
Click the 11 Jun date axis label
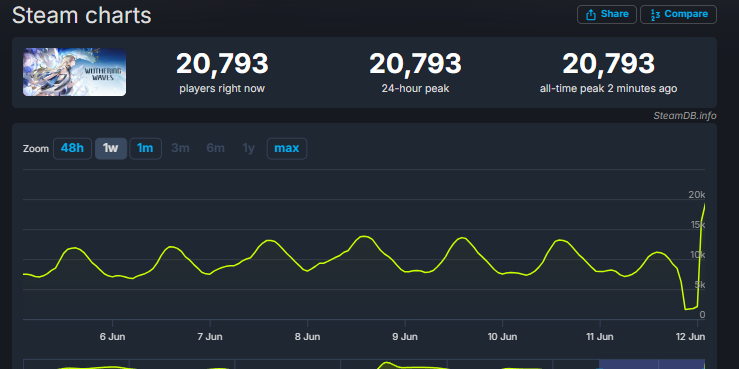[x=600, y=337]
